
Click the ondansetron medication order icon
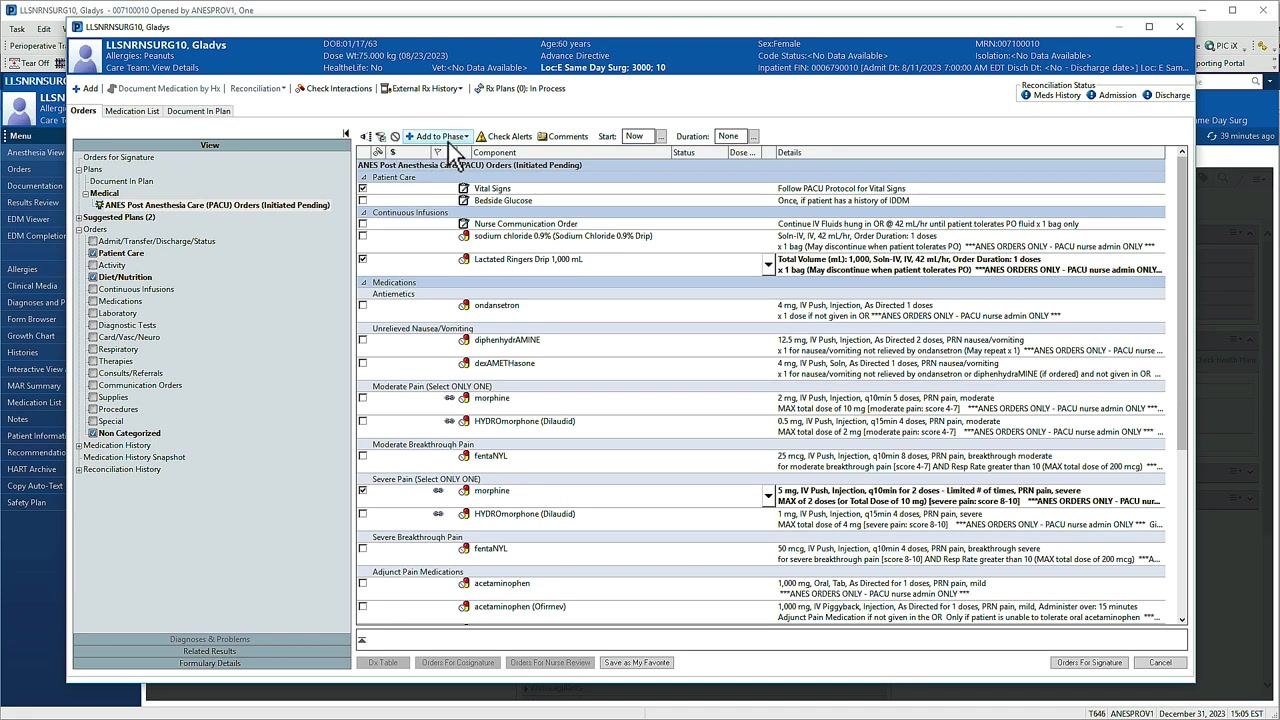[x=464, y=305]
